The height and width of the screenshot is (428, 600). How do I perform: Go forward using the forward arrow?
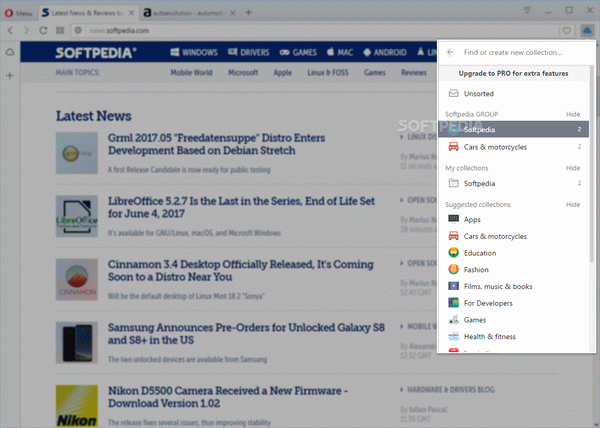click(26, 31)
